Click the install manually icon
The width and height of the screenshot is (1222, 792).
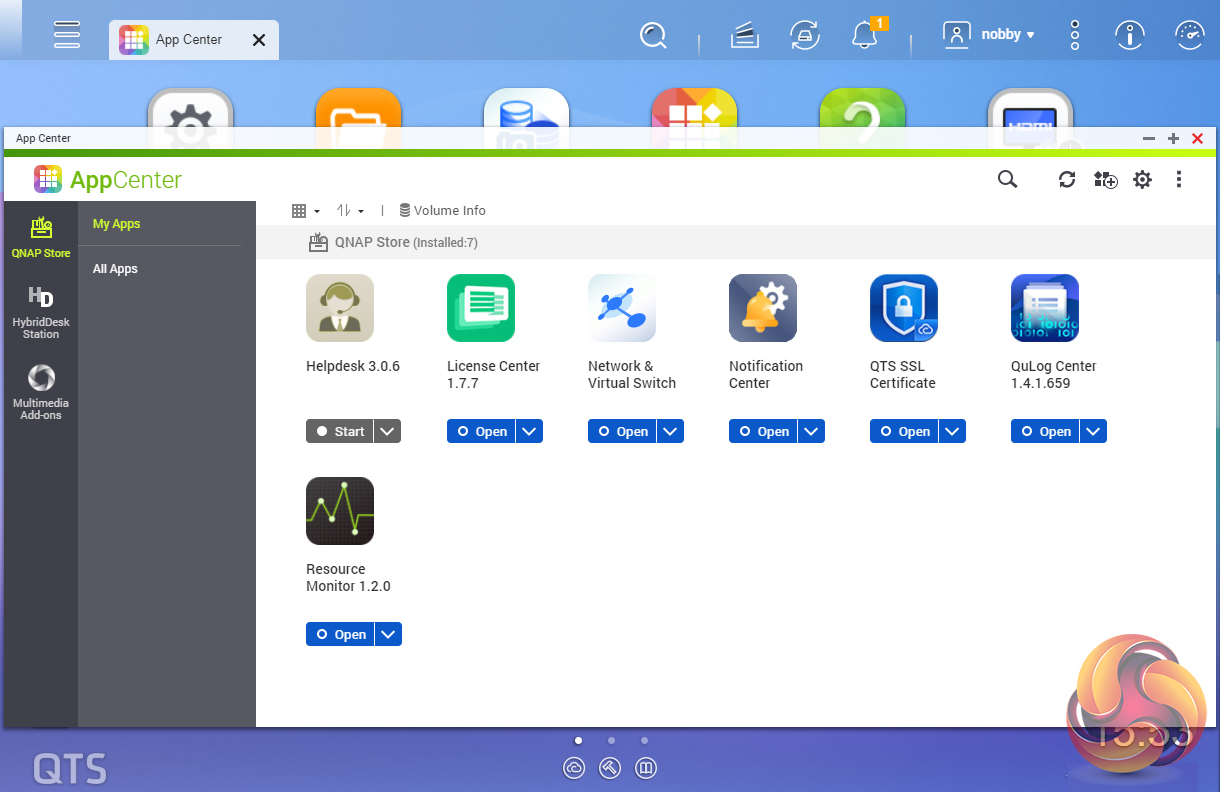[x=1105, y=179]
